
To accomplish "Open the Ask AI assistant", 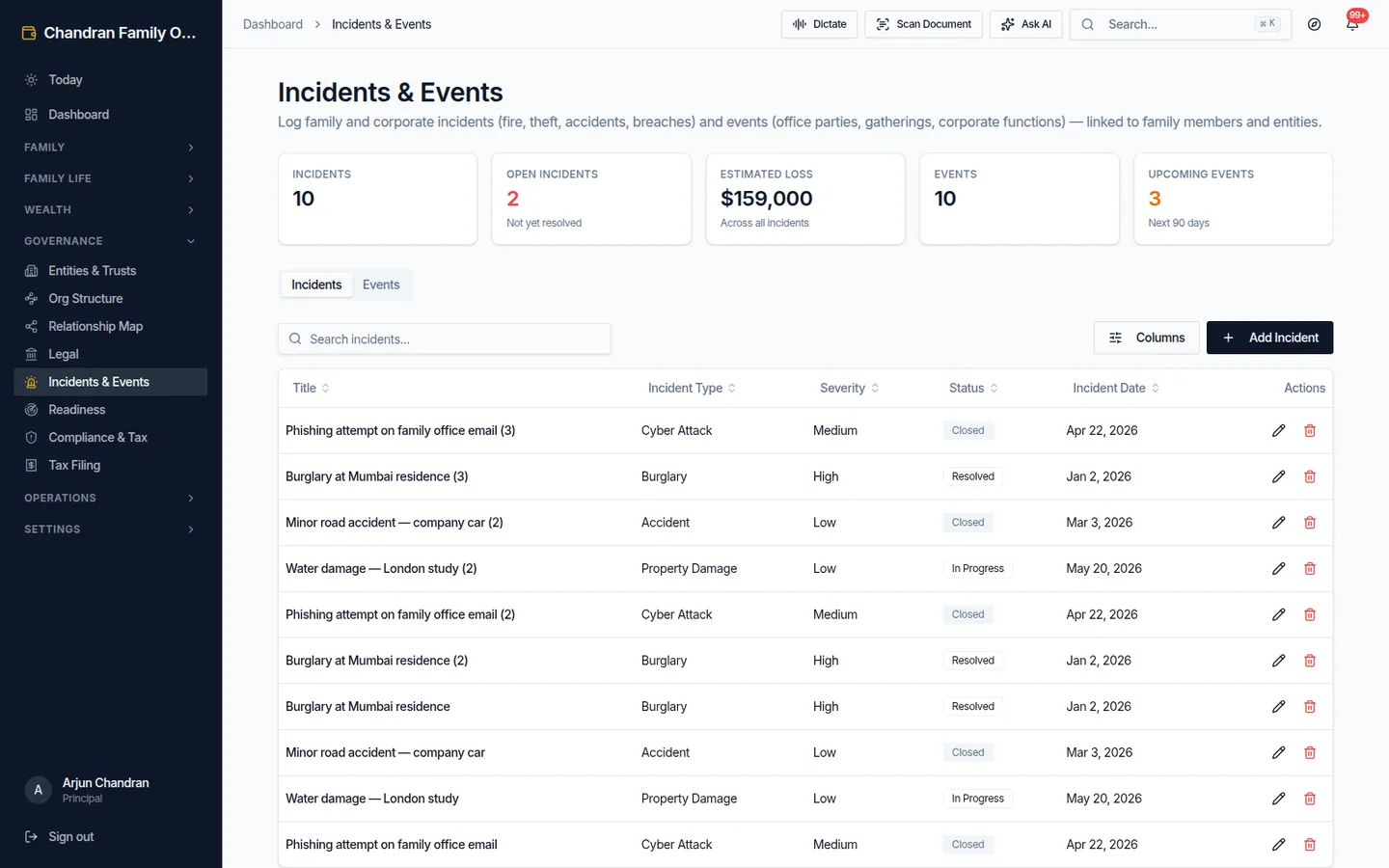I will (1025, 24).
